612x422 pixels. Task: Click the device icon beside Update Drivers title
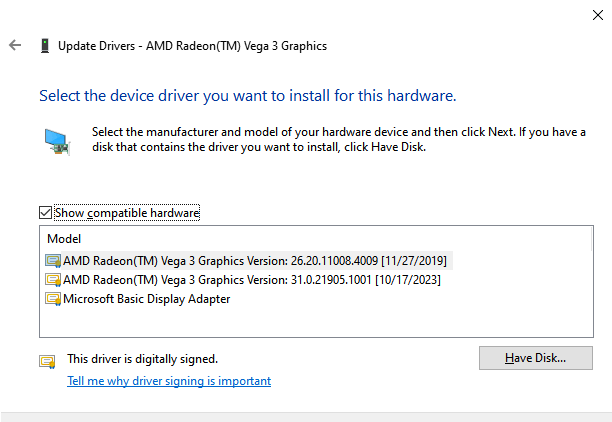(x=45, y=46)
